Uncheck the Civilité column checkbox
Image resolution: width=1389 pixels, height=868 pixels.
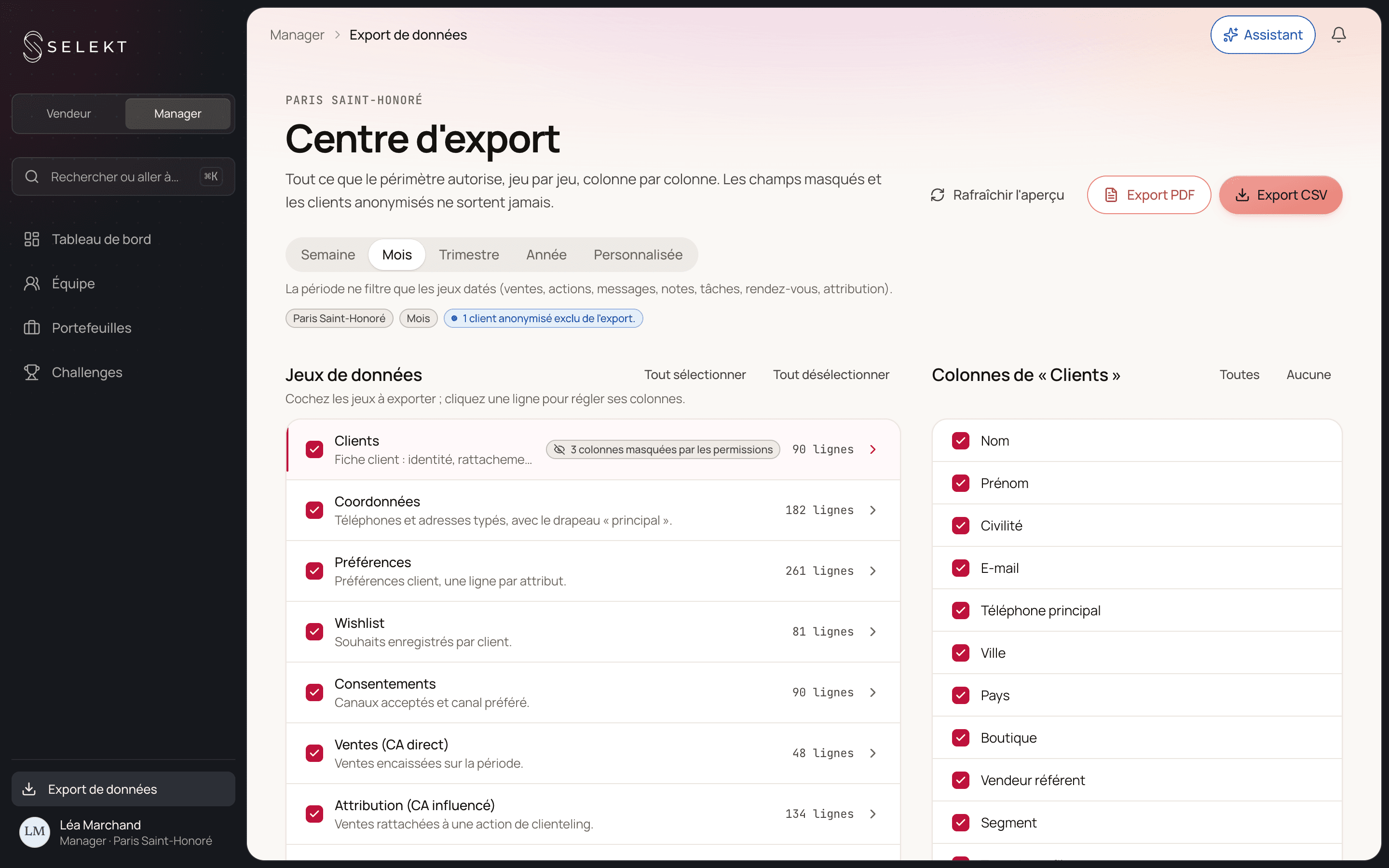coord(960,525)
